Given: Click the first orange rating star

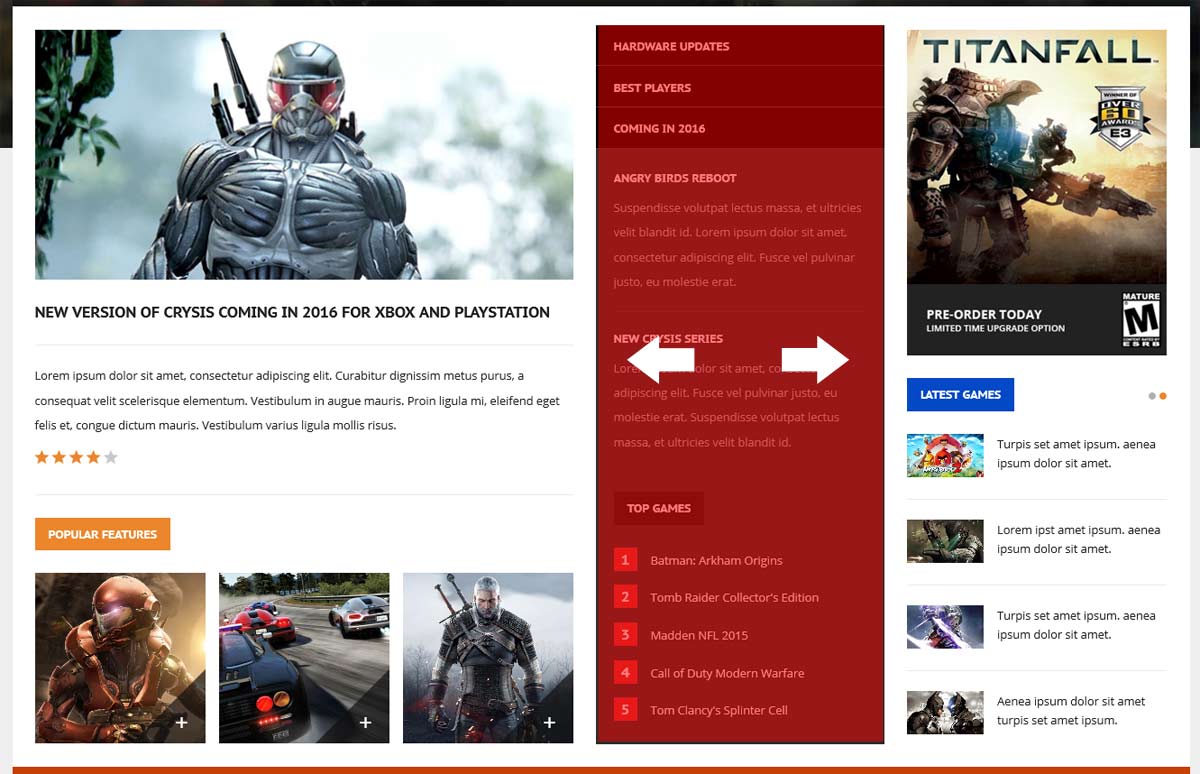Looking at the screenshot, I should [x=42, y=457].
